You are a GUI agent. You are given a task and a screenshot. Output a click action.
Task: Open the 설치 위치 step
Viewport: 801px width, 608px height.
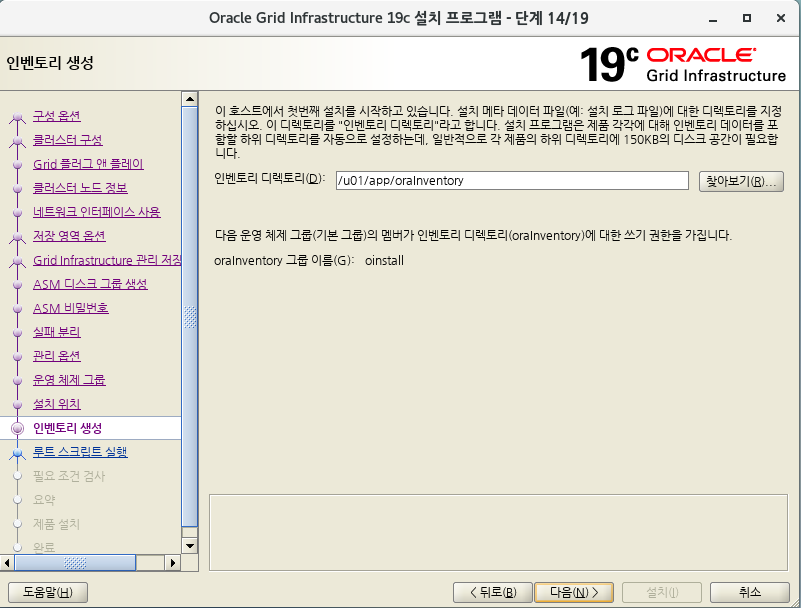(x=57, y=404)
